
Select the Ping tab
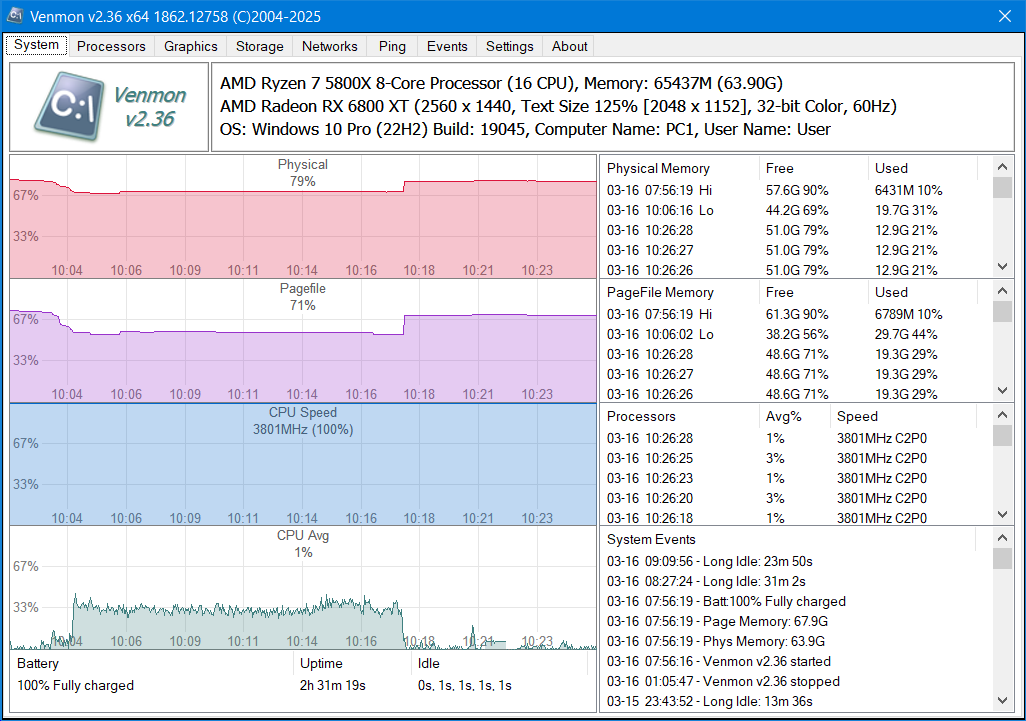[392, 46]
